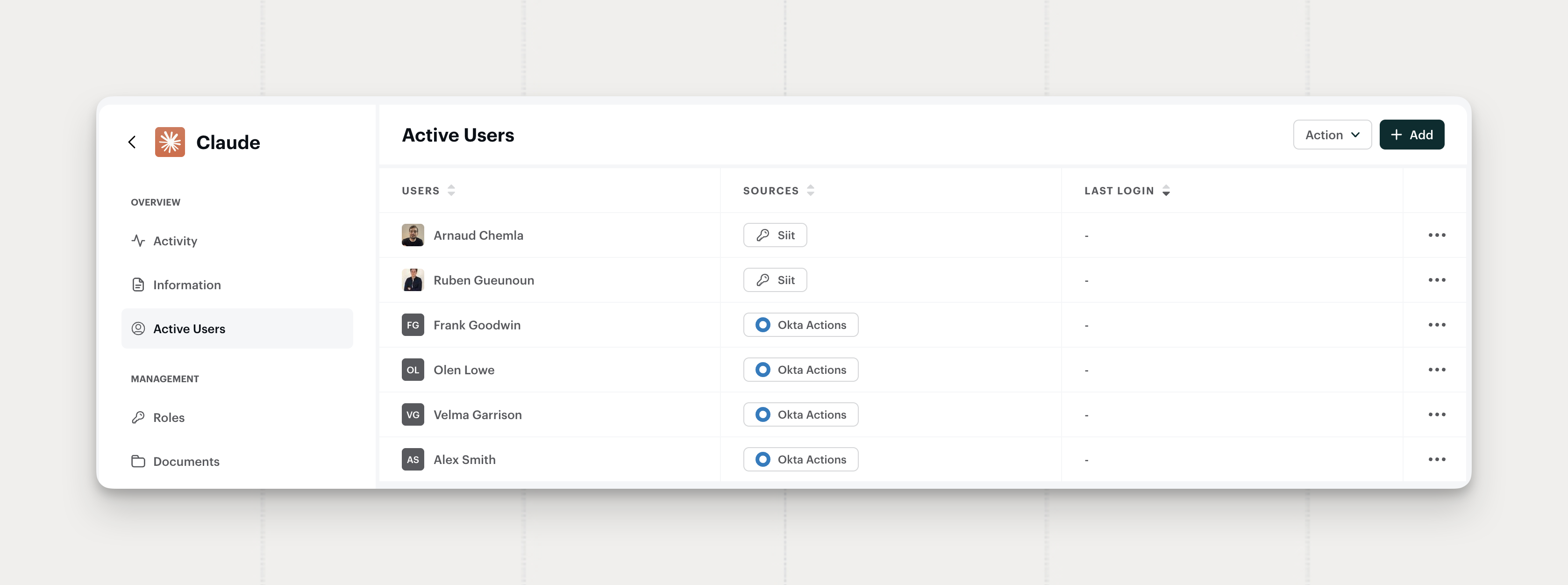This screenshot has width=1568, height=585.
Task: Click the Information document icon
Action: pos(138,284)
